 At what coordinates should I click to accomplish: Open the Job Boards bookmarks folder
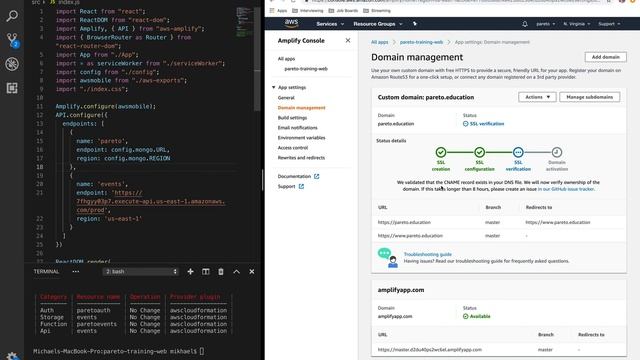[x=343, y=11]
